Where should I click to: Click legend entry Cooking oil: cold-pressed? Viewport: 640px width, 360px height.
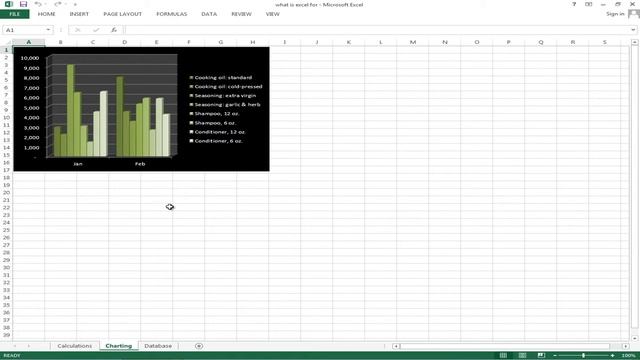[x=226, y=87]
